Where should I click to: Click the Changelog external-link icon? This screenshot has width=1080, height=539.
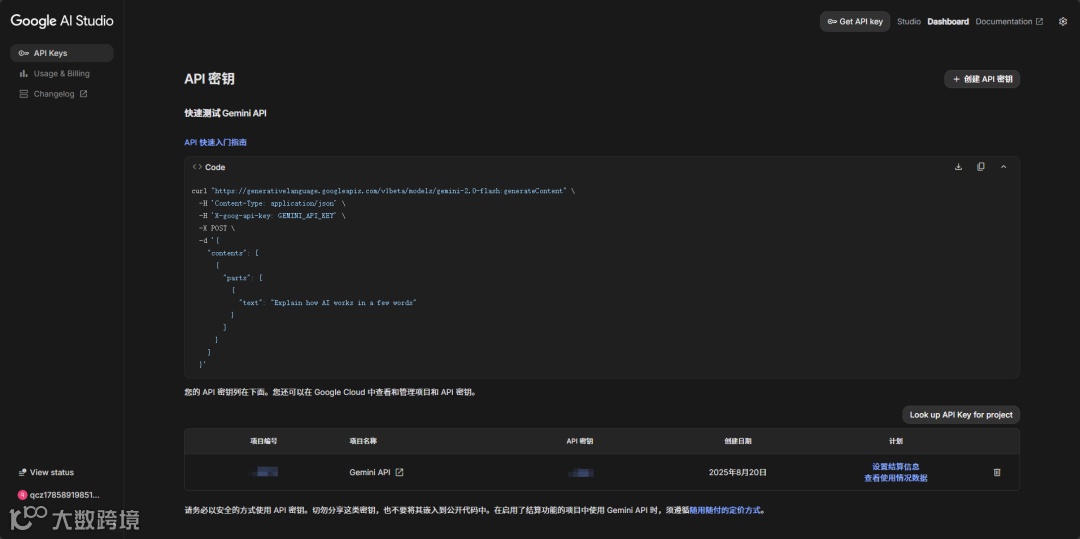point(83,94)
